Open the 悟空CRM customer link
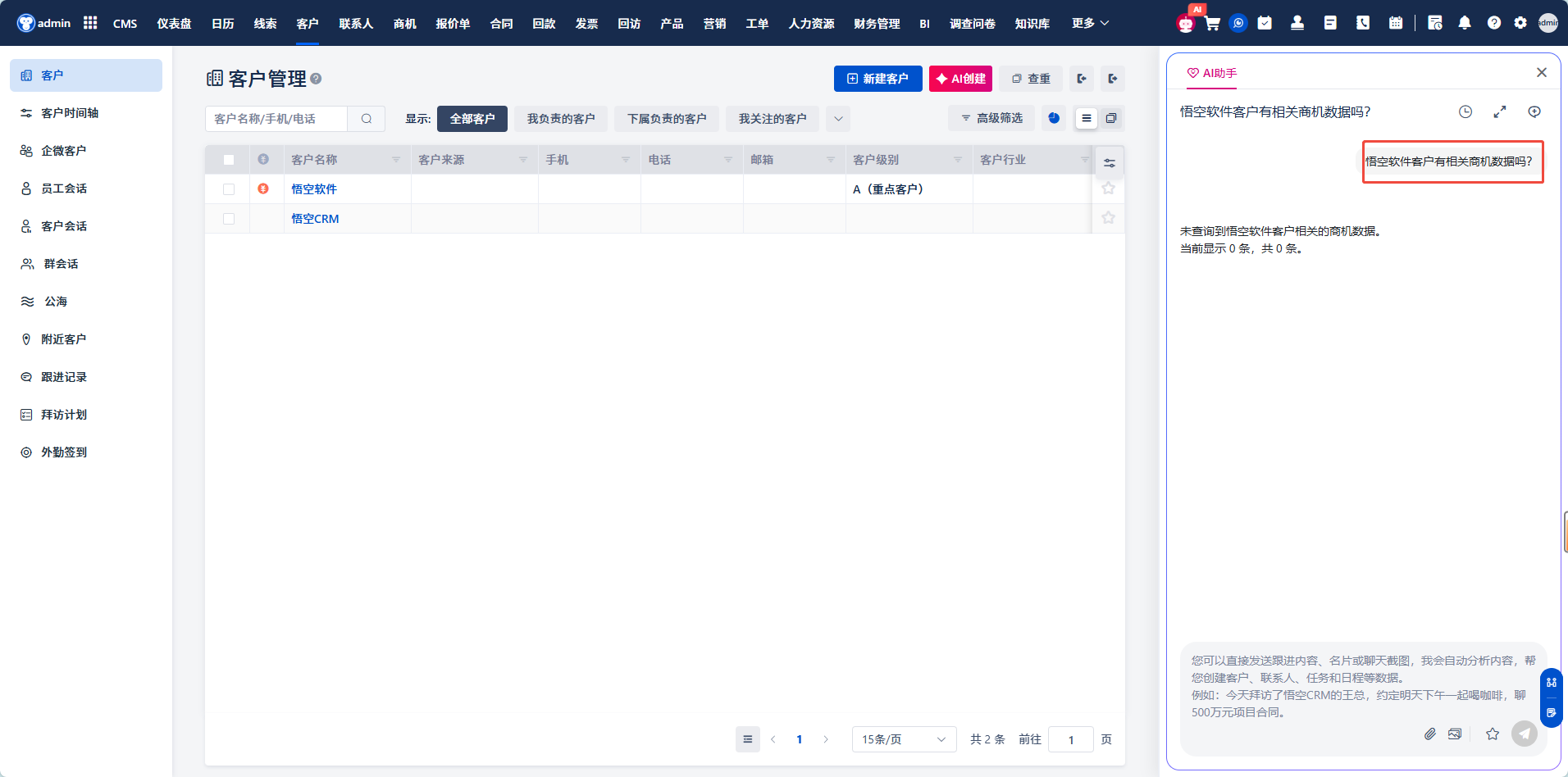The width and height of the screenshot is (1568, 777). point(315,219)
